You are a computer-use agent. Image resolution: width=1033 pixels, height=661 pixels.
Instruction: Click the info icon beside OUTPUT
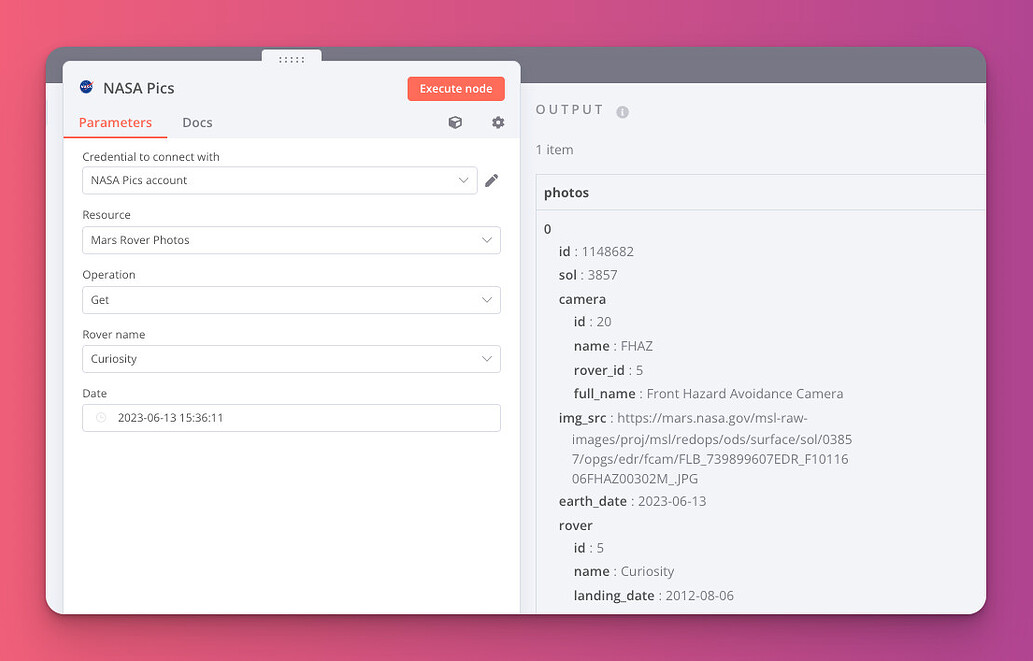pos(622,111)
